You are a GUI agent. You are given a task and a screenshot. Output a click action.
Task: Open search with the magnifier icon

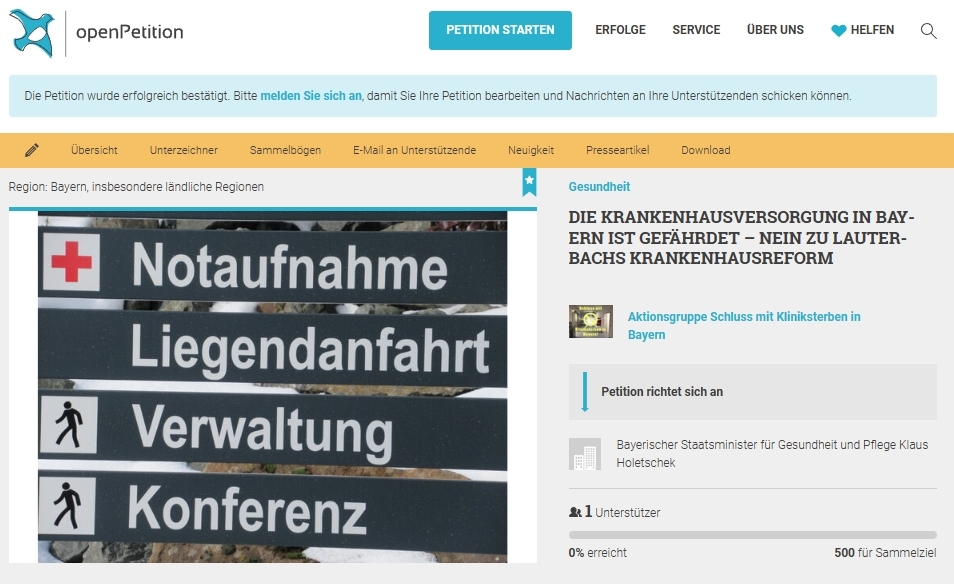pos(928,31)
